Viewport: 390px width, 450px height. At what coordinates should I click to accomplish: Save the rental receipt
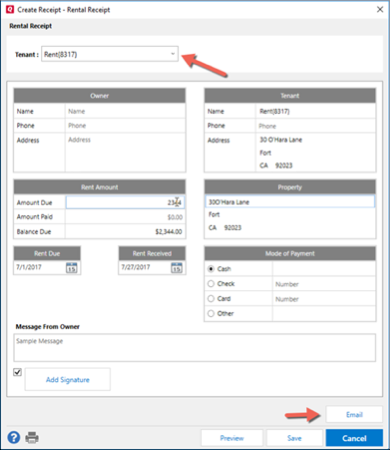294,438
